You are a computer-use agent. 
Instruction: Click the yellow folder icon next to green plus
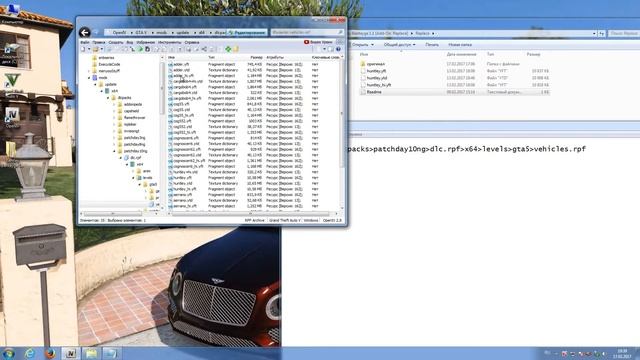[236, 49]
